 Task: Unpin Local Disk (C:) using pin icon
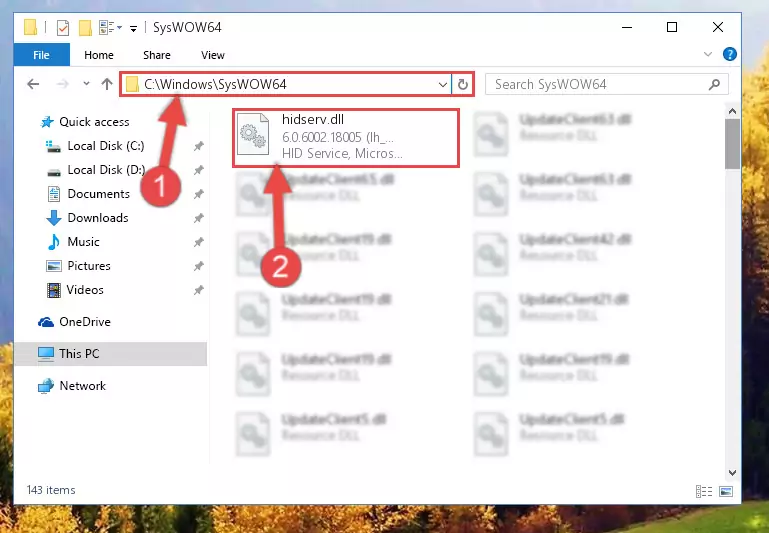[x=198, y=146]
